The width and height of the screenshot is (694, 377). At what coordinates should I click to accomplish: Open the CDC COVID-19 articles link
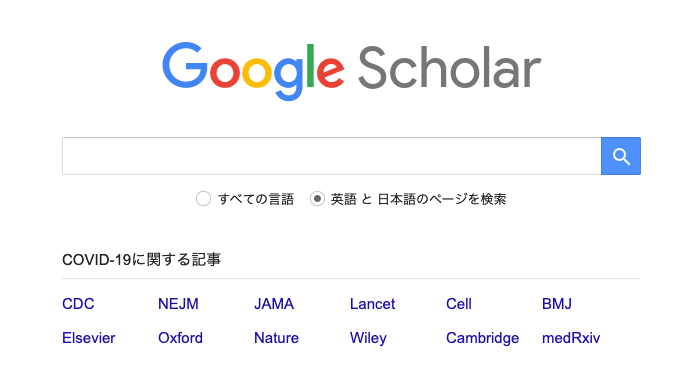(78, 304)
